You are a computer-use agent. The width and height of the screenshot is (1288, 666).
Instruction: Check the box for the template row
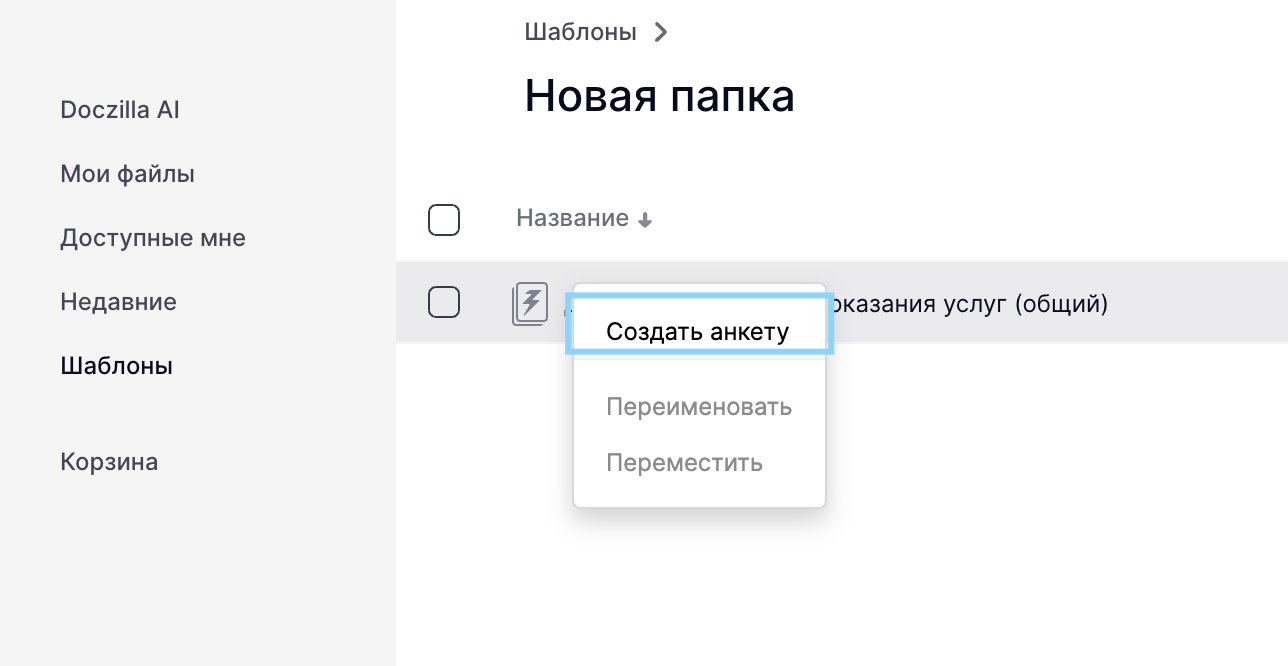(x=444, y=302)
